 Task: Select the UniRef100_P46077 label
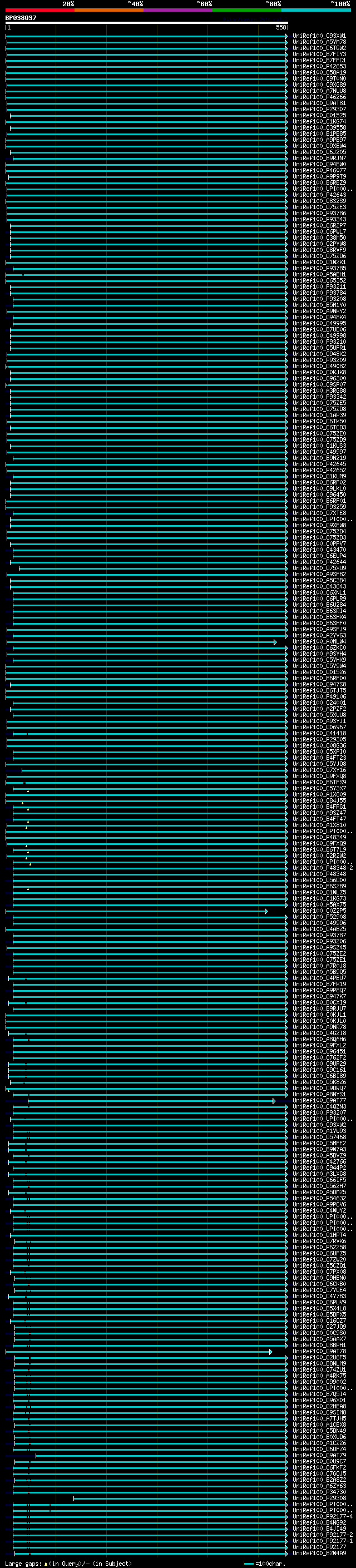click(x=319, y=170)
